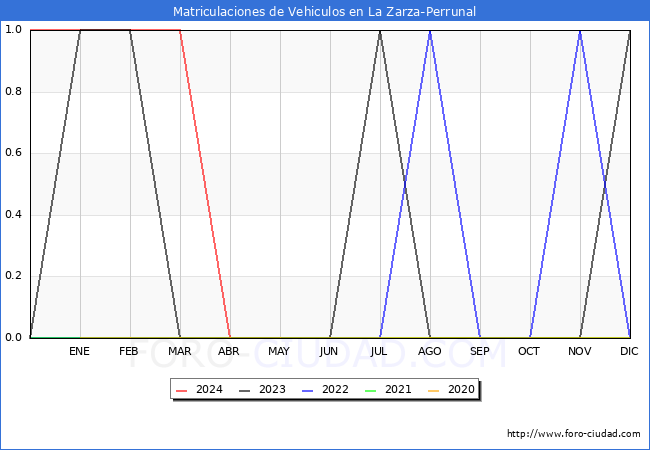Click the dark gray 2023 legend swatch
This screenshot has width=650, height=450.
[245, 390]
